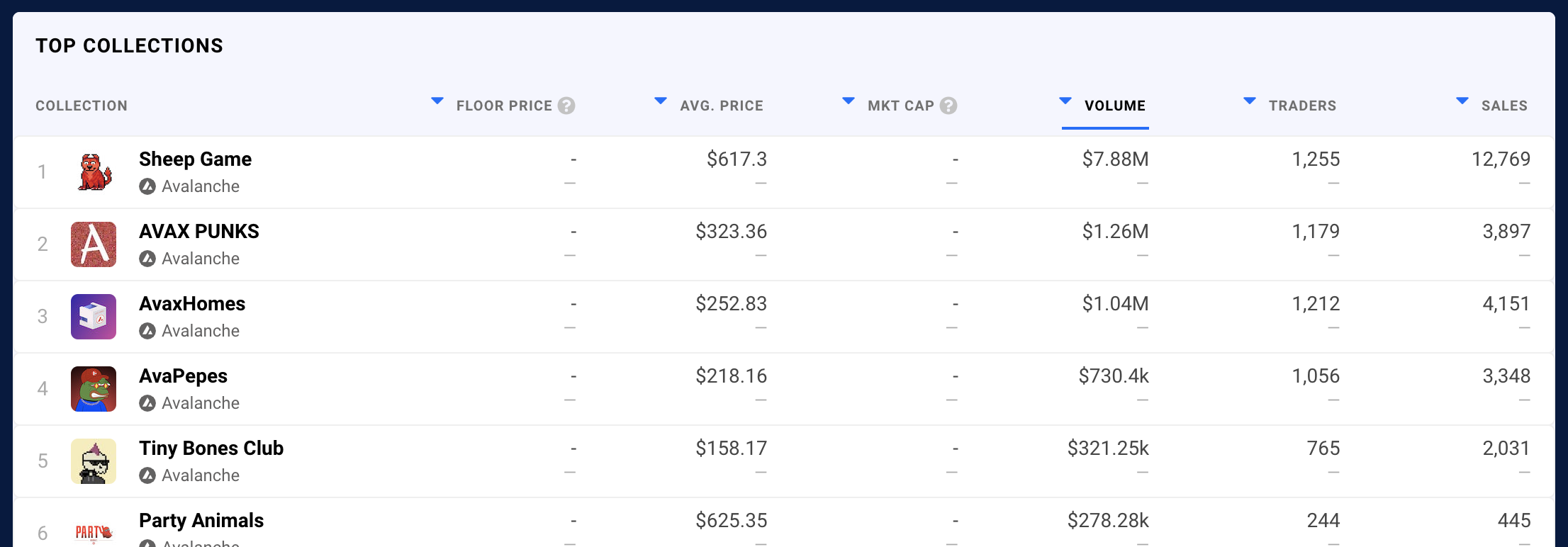Click the Tiny Bones Club skull avatar
Screen dimensions: 1568x547
[x=94, y=461]
